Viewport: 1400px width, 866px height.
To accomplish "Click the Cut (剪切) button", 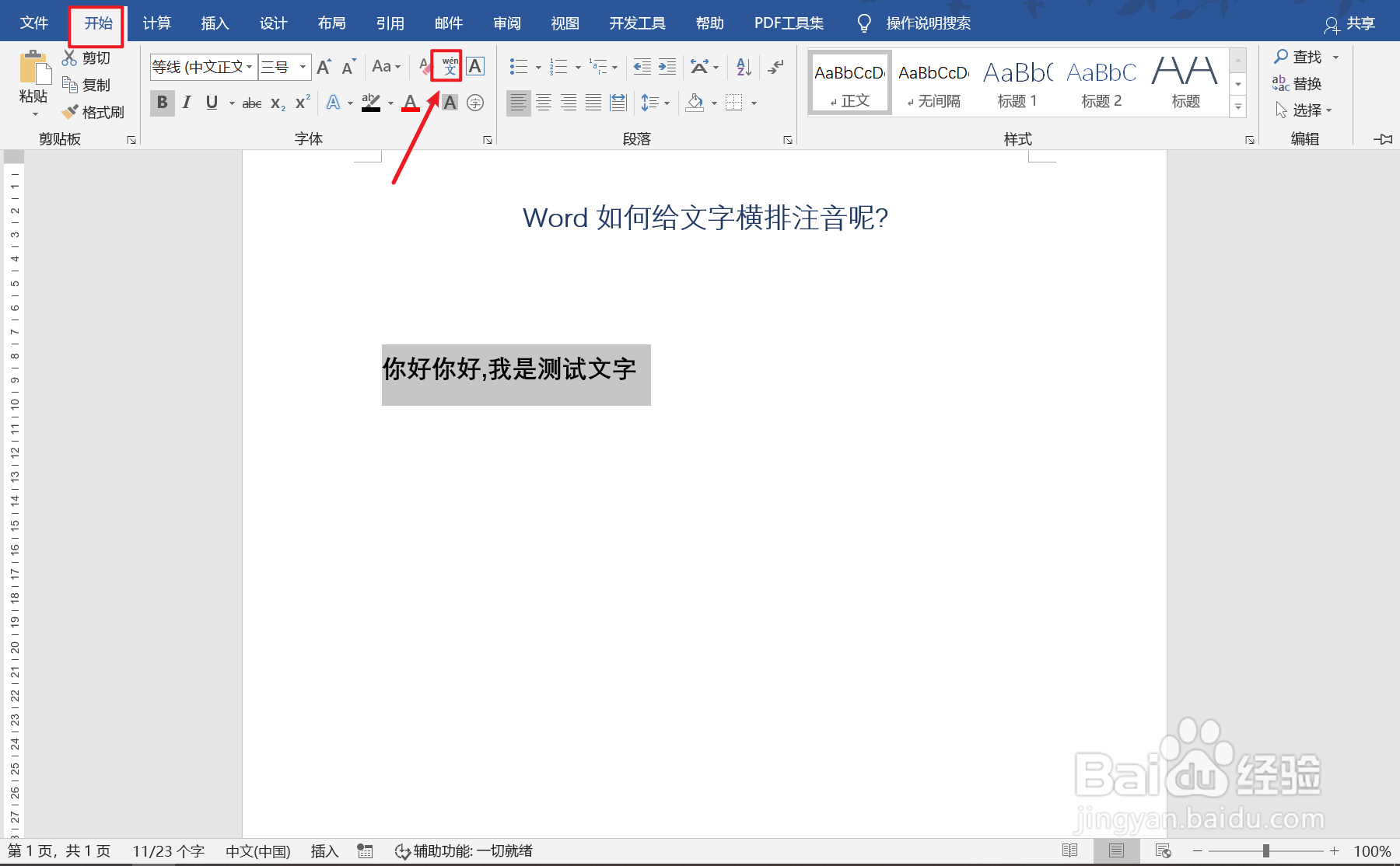I will pos(86,58).
